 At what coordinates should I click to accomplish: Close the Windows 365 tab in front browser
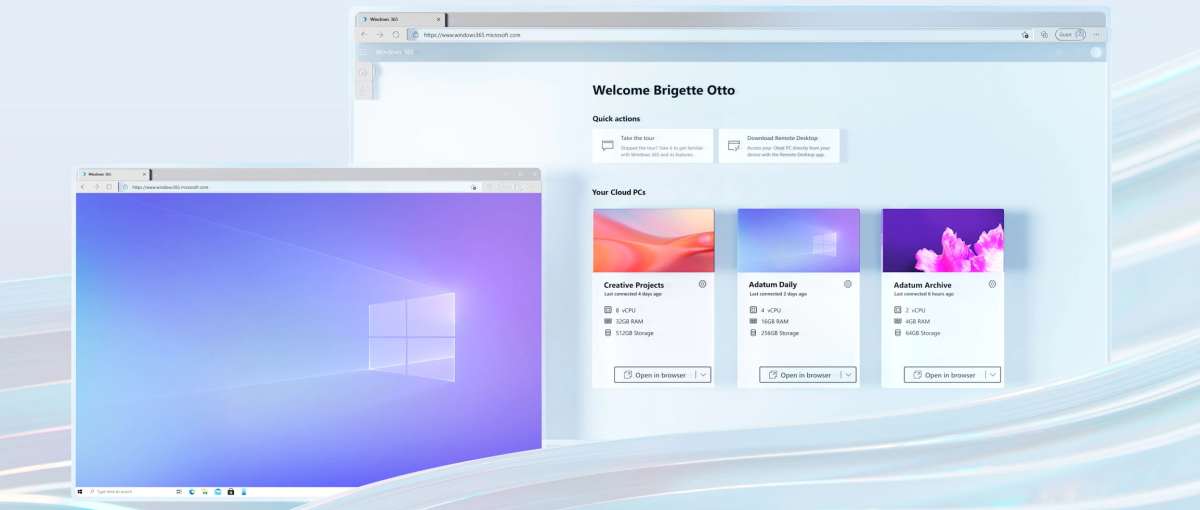144,174
